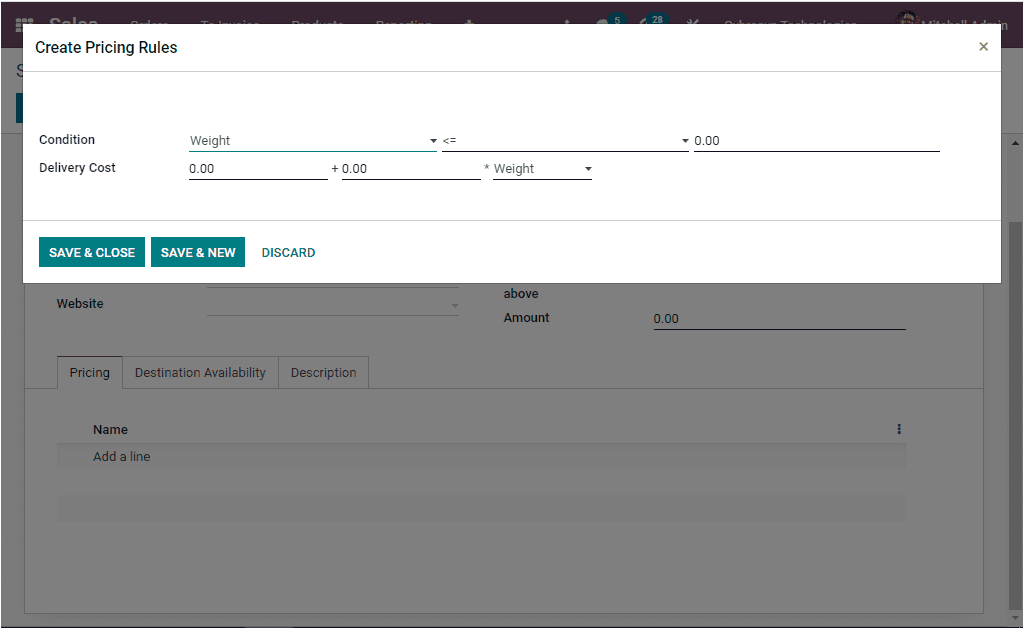Open the <= operator dropdown
1024x629 pixels.
684,140
